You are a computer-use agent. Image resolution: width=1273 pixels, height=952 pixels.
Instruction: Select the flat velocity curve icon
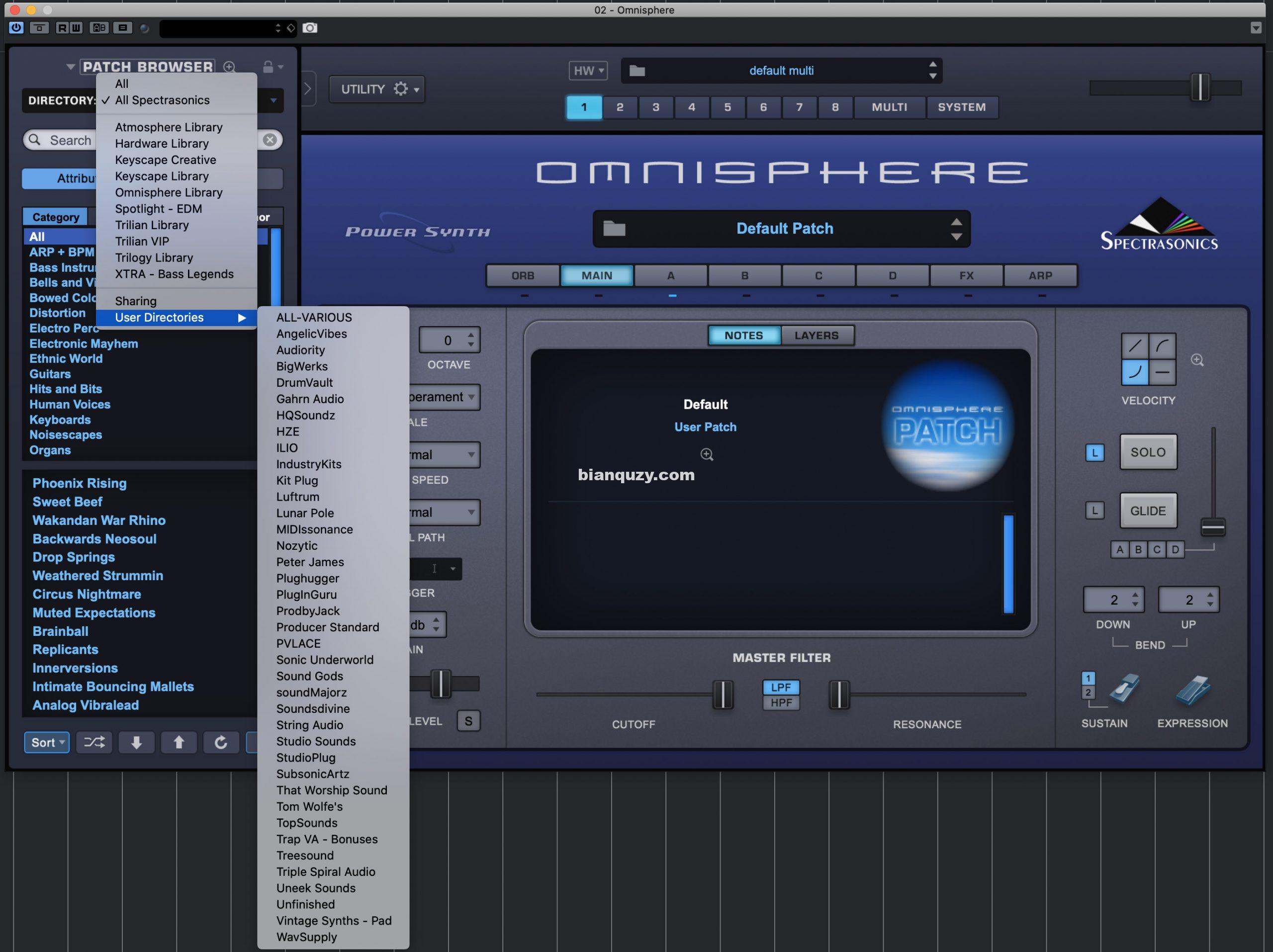coord(1162,372)
